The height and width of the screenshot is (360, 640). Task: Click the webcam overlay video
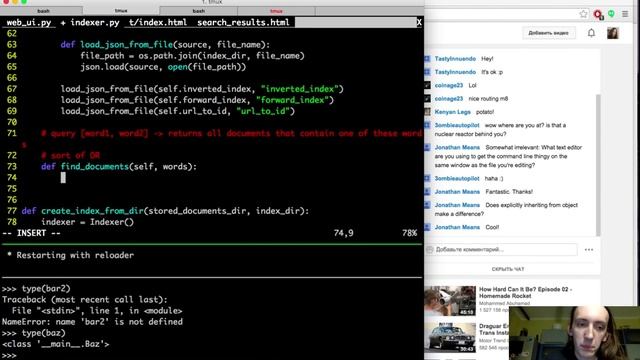tap(574, 333)
